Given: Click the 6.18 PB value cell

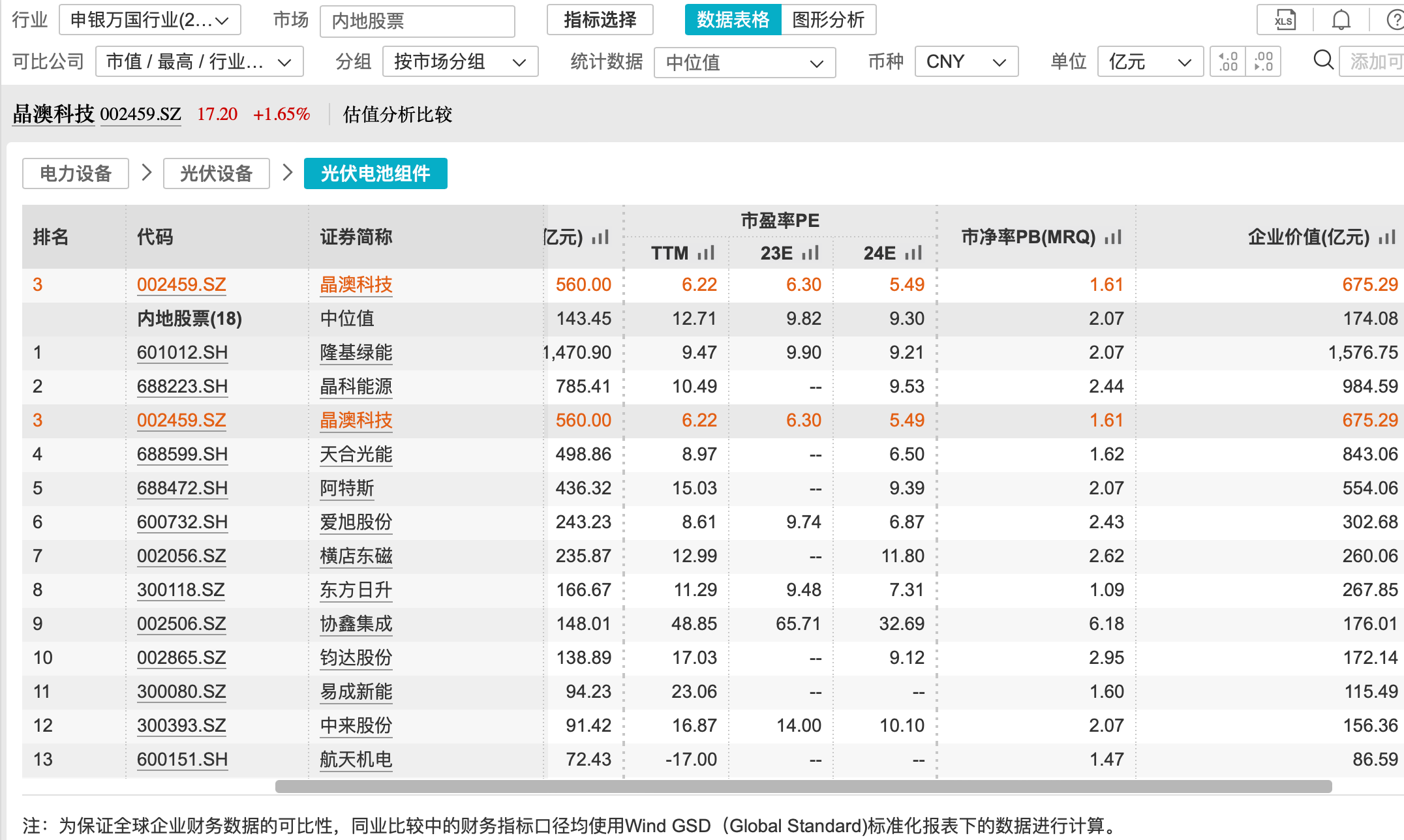Looking at the screenshot, I should coord(1106,624).
